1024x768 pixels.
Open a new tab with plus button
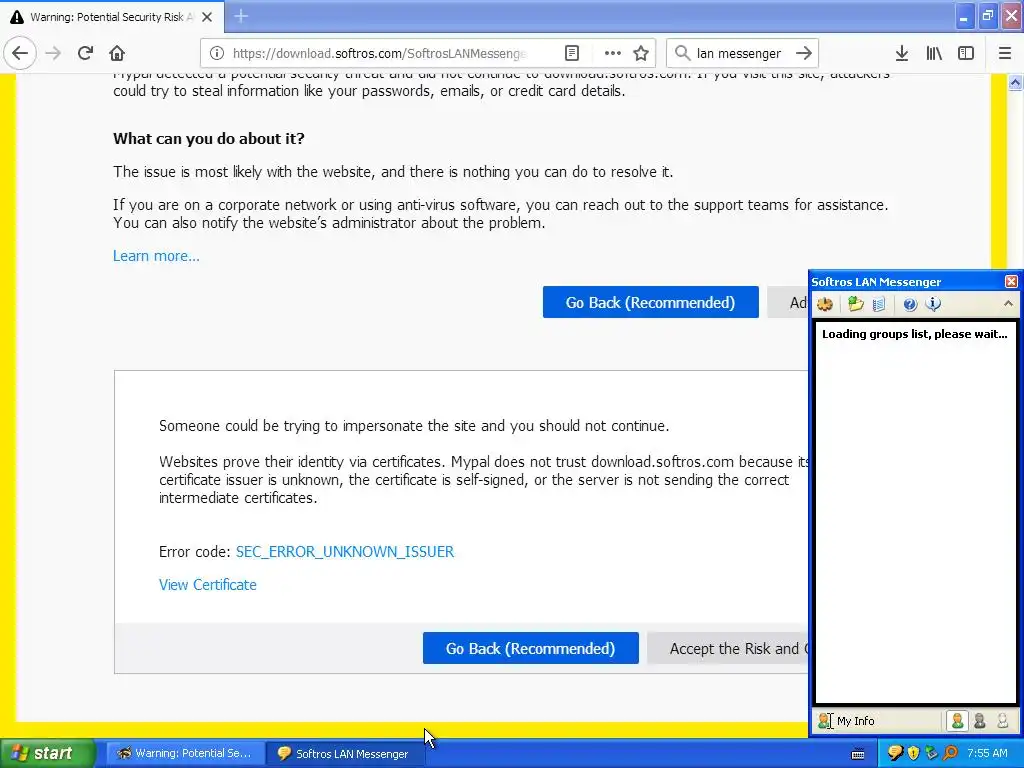point(241,16)
